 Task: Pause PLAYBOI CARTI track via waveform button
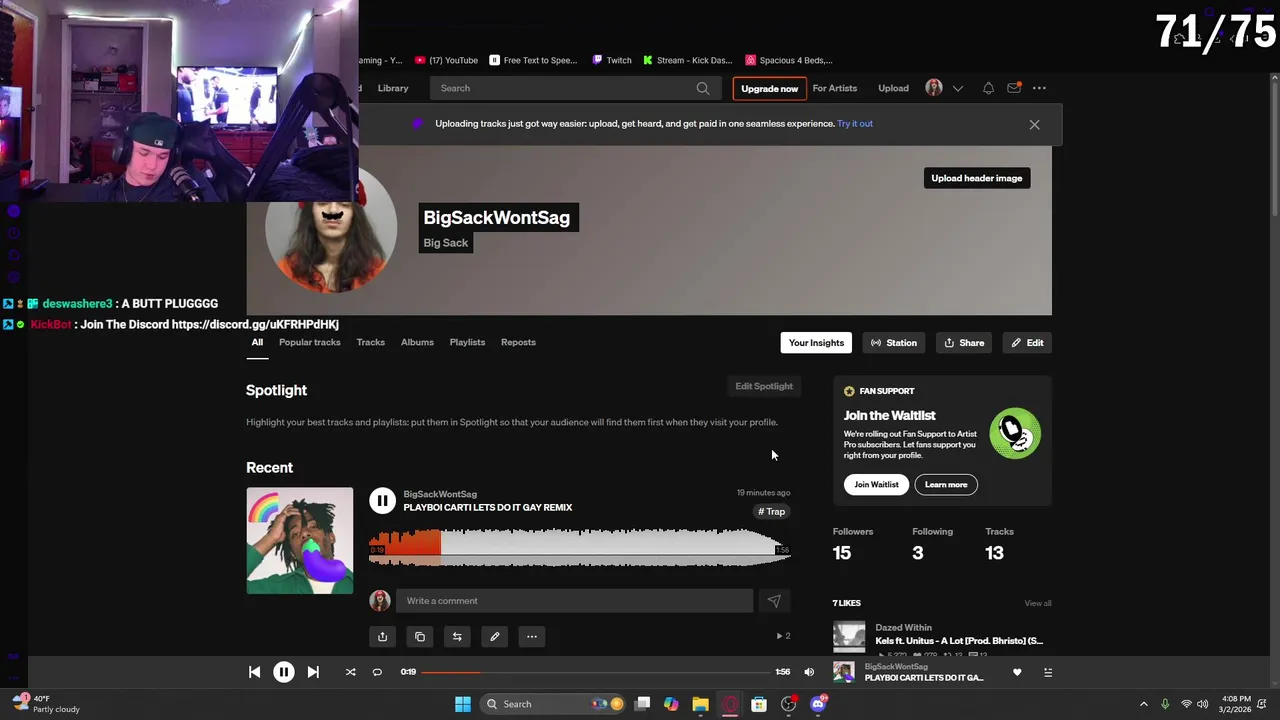click(382, 500)
